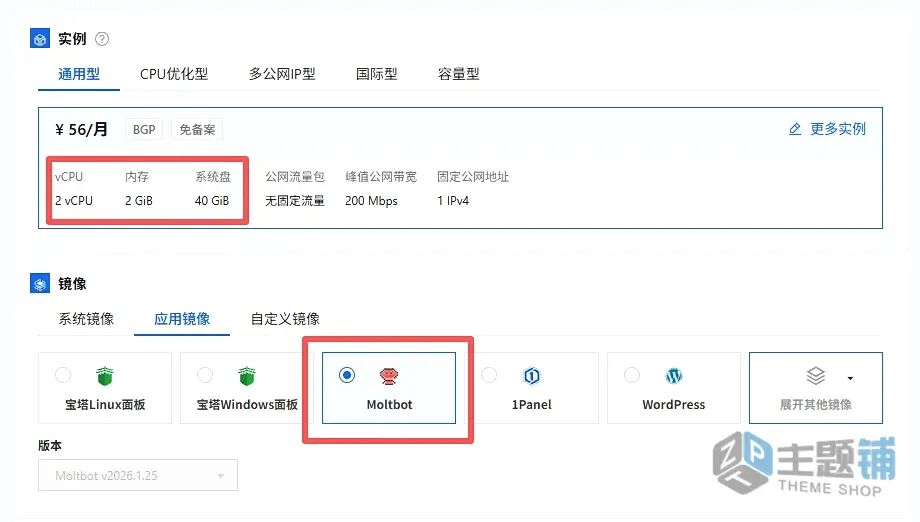920x522 pixels.
Task: Select the 宝塔Linux面板 radio button
Action: tap(63, 375)
